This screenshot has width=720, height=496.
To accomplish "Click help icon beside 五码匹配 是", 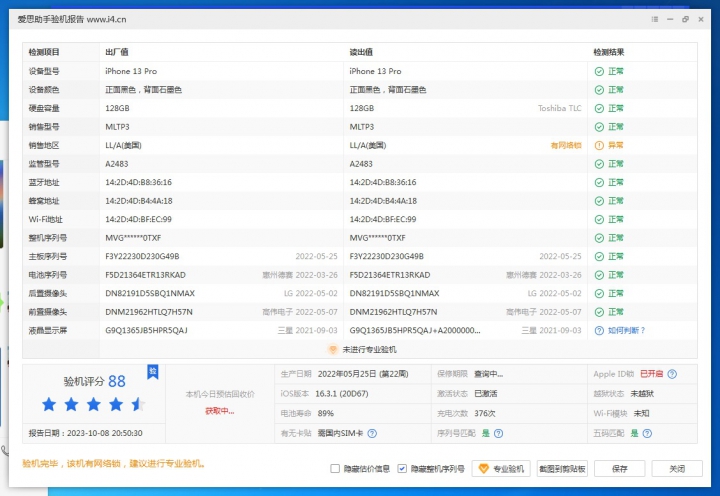I will 647,433.
